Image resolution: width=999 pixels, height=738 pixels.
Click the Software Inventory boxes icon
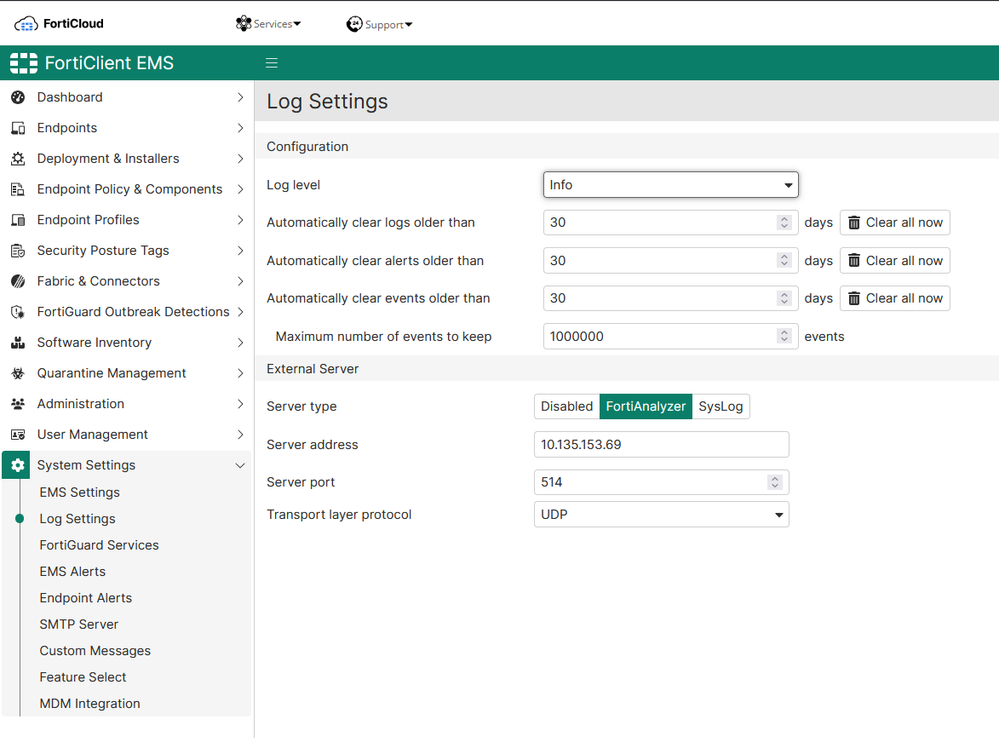[x=18, y=343]
